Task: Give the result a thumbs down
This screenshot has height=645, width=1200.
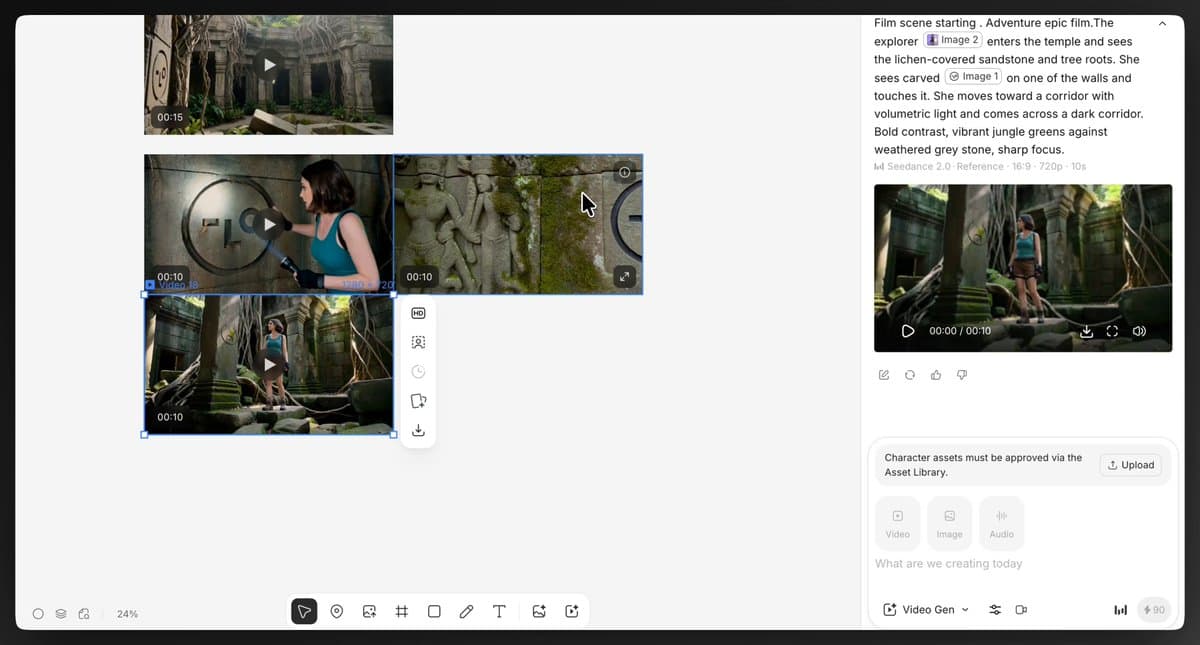Action: point(962,375)
